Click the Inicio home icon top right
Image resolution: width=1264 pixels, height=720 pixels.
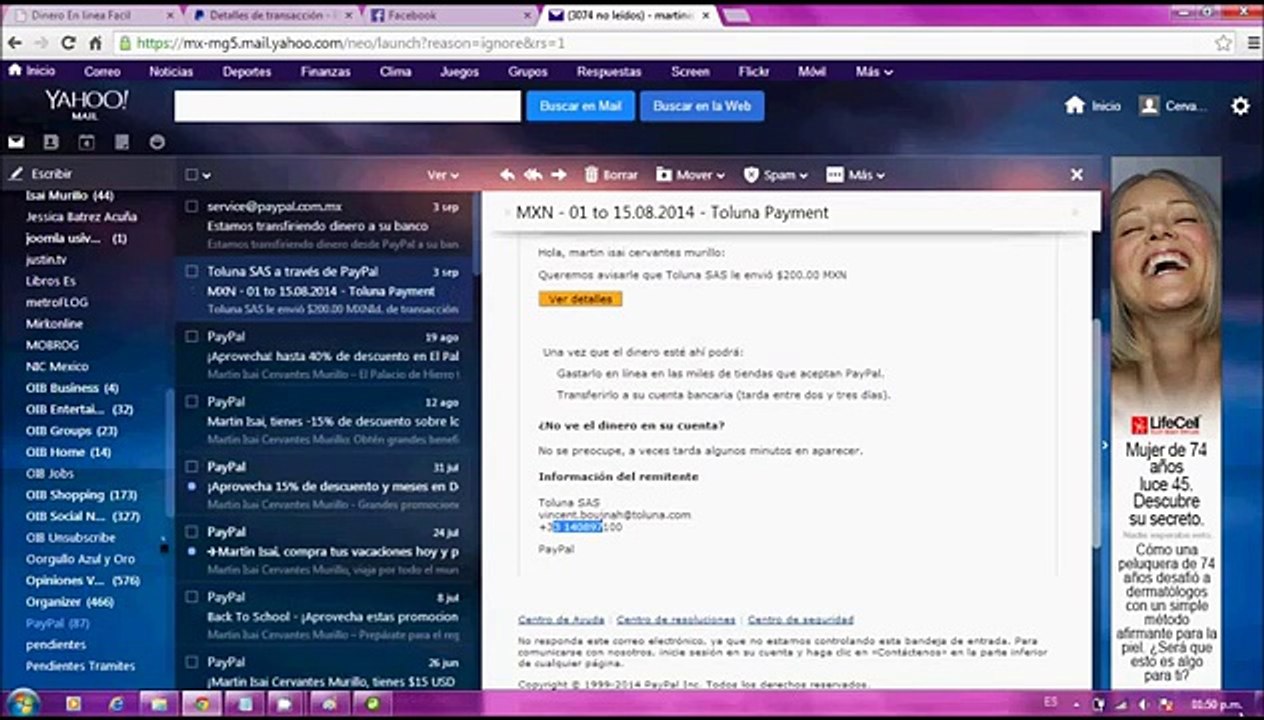point(1092,105)
